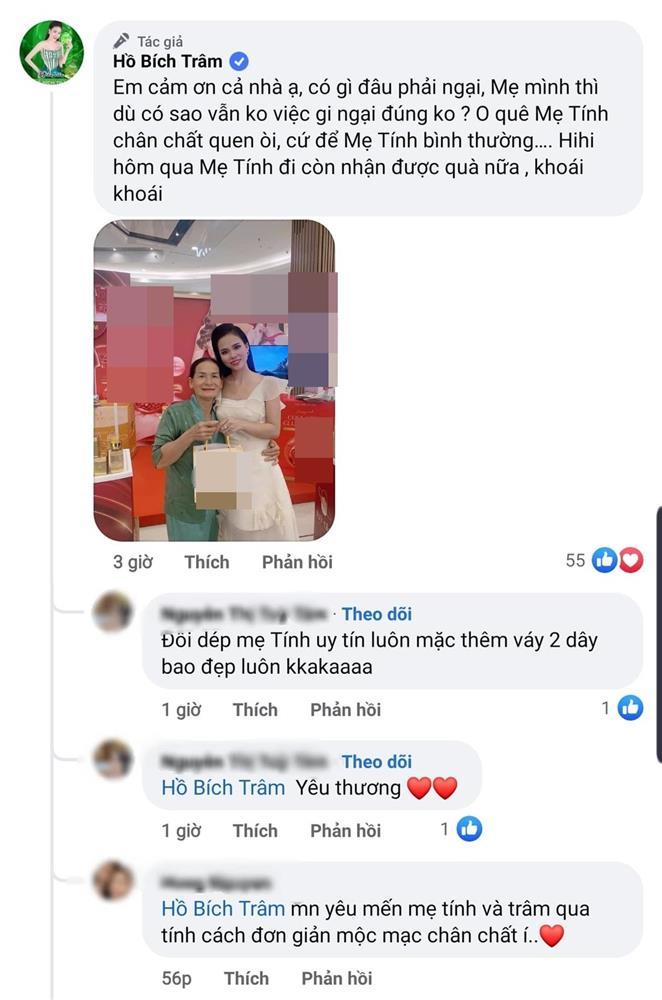662x1000 pixels.
Task: Click the author microphone icon next to Tác giả
Action: pos(121,41)
